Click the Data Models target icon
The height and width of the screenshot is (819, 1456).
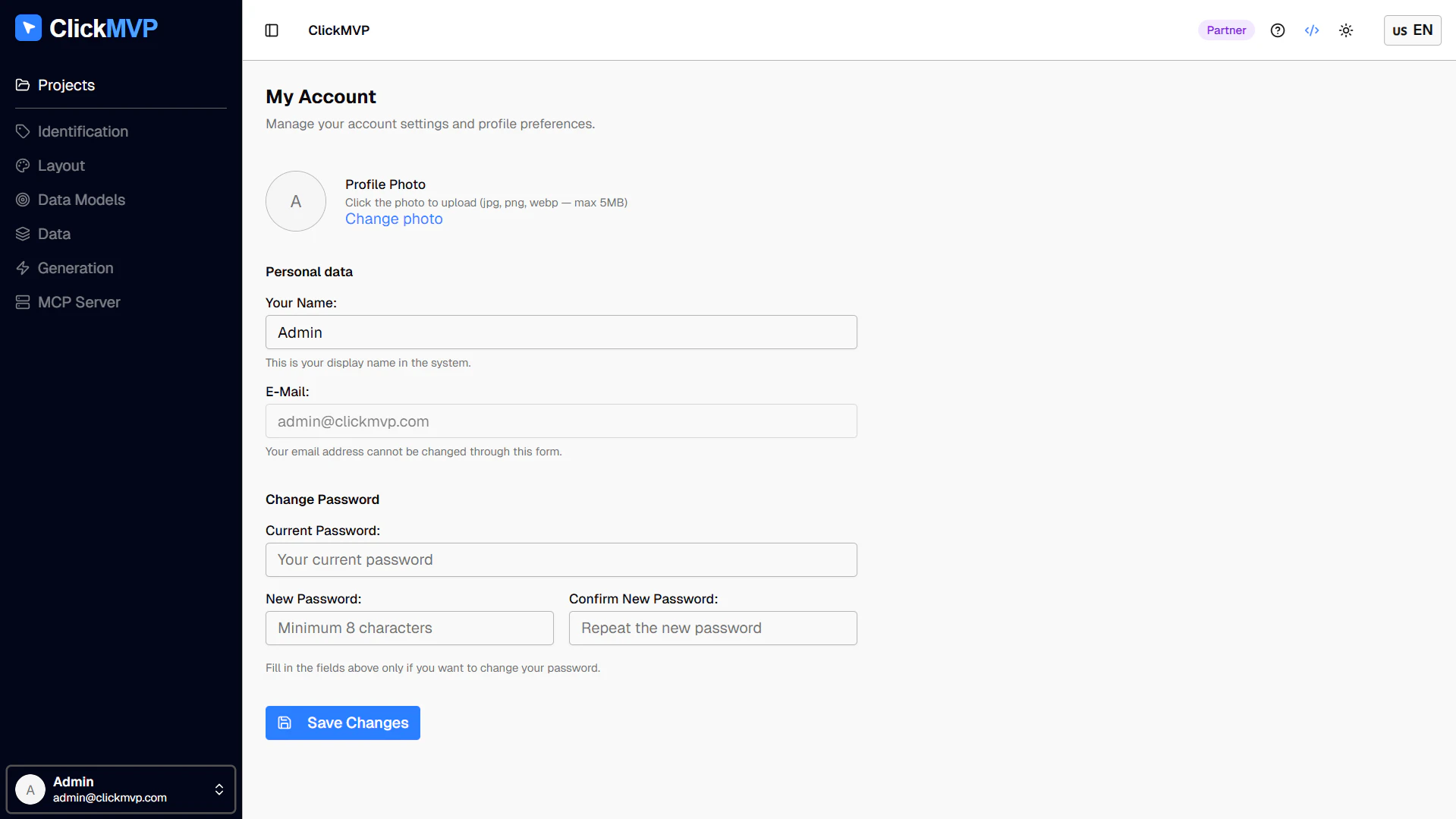click(23, 200)
